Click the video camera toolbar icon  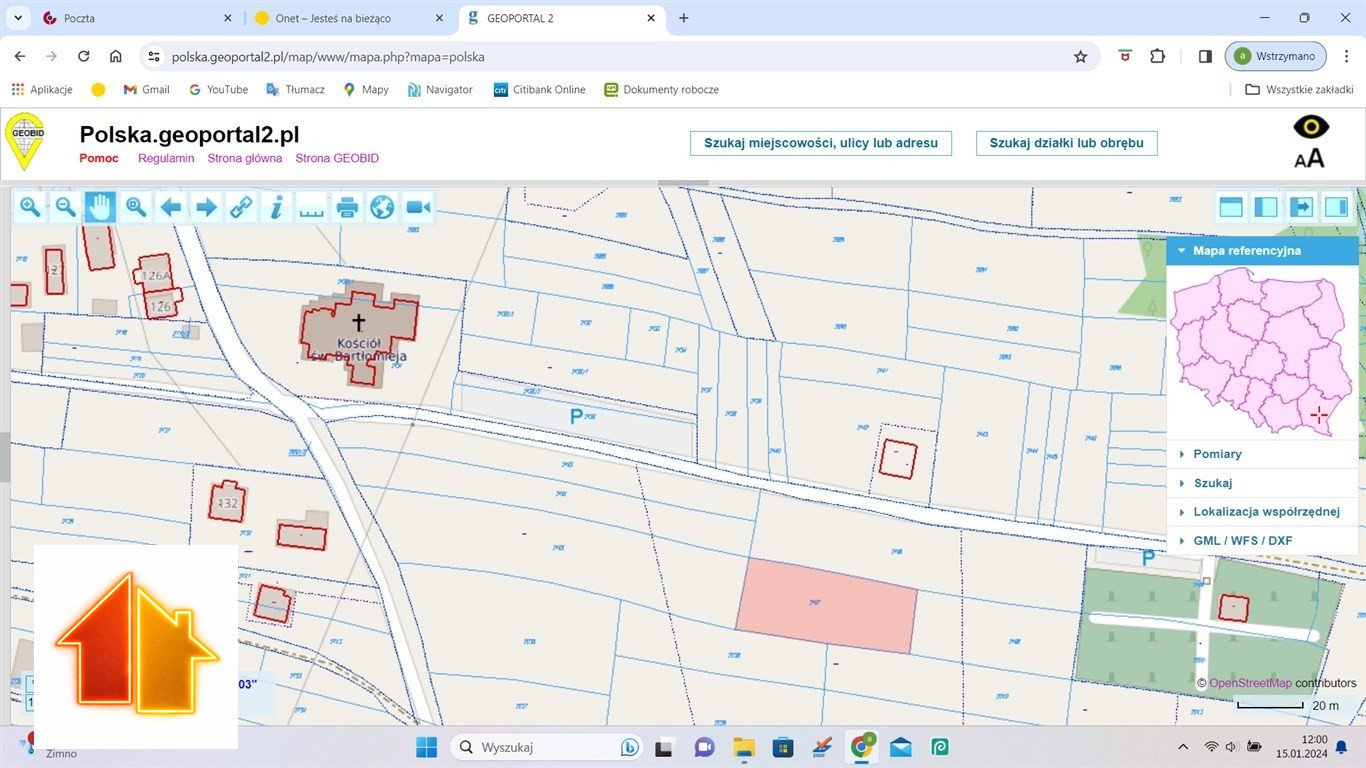pyautogui.click(x=418, y=207)
